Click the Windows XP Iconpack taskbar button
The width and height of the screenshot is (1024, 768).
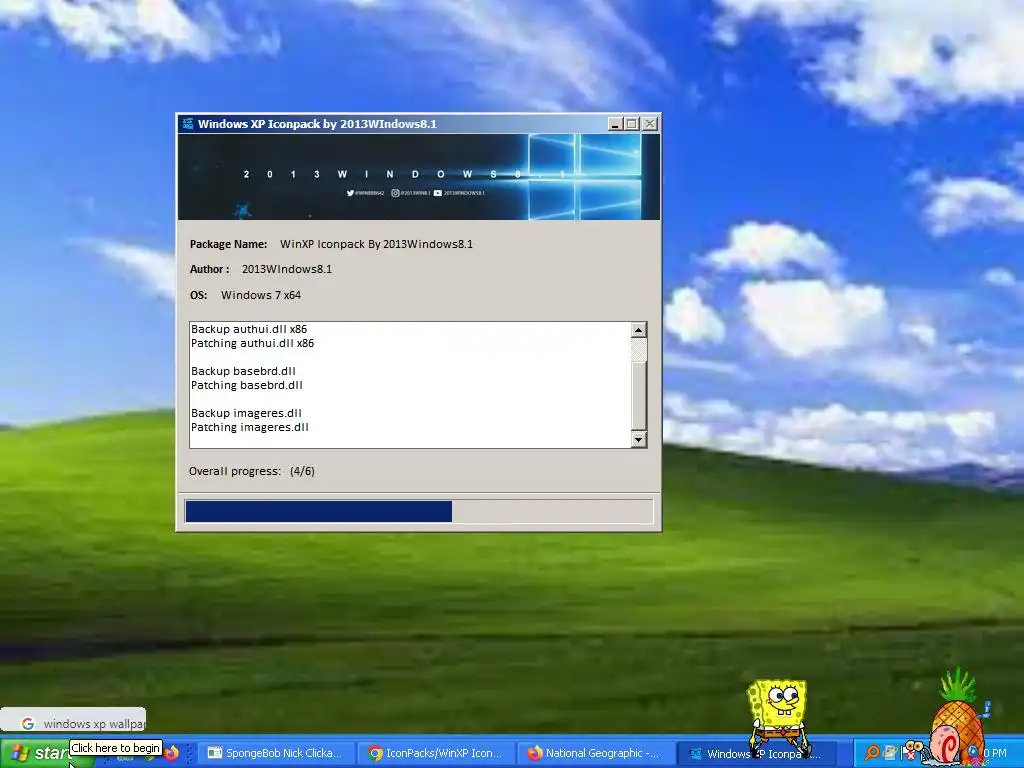click(758, 753)
